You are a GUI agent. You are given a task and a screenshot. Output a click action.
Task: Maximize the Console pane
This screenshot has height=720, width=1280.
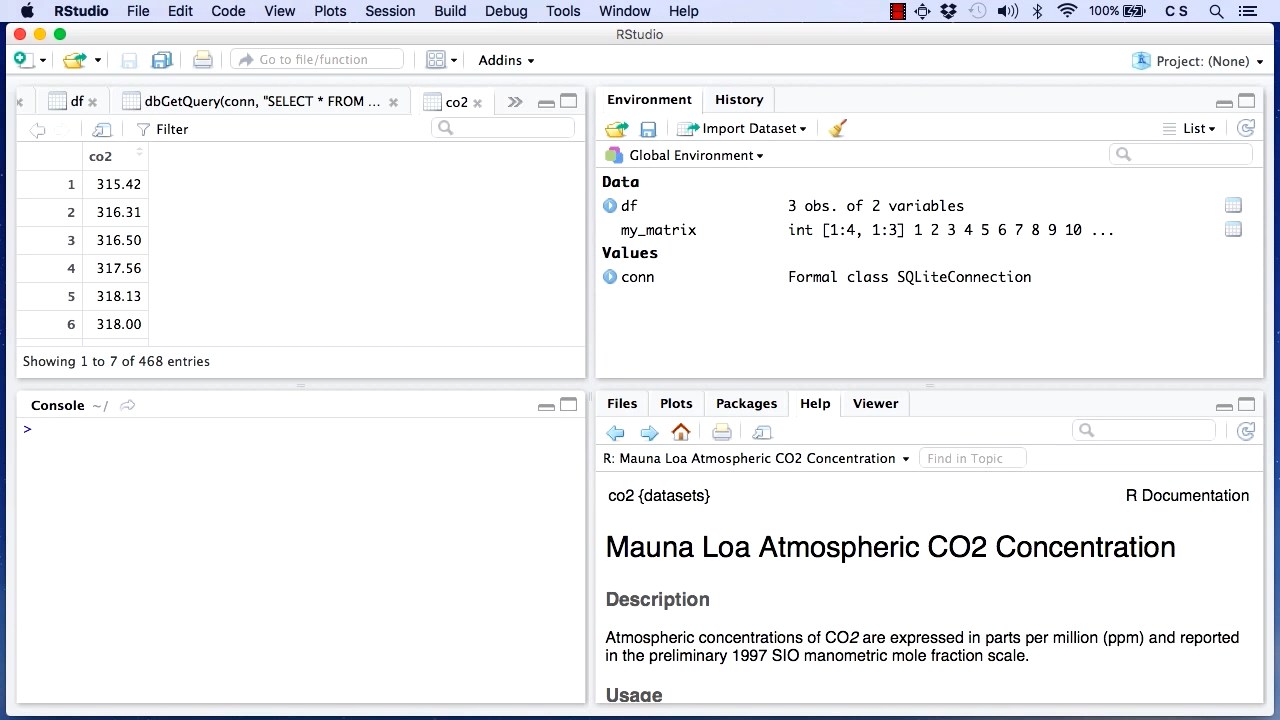pyautogui.click(x=568, y=405)
